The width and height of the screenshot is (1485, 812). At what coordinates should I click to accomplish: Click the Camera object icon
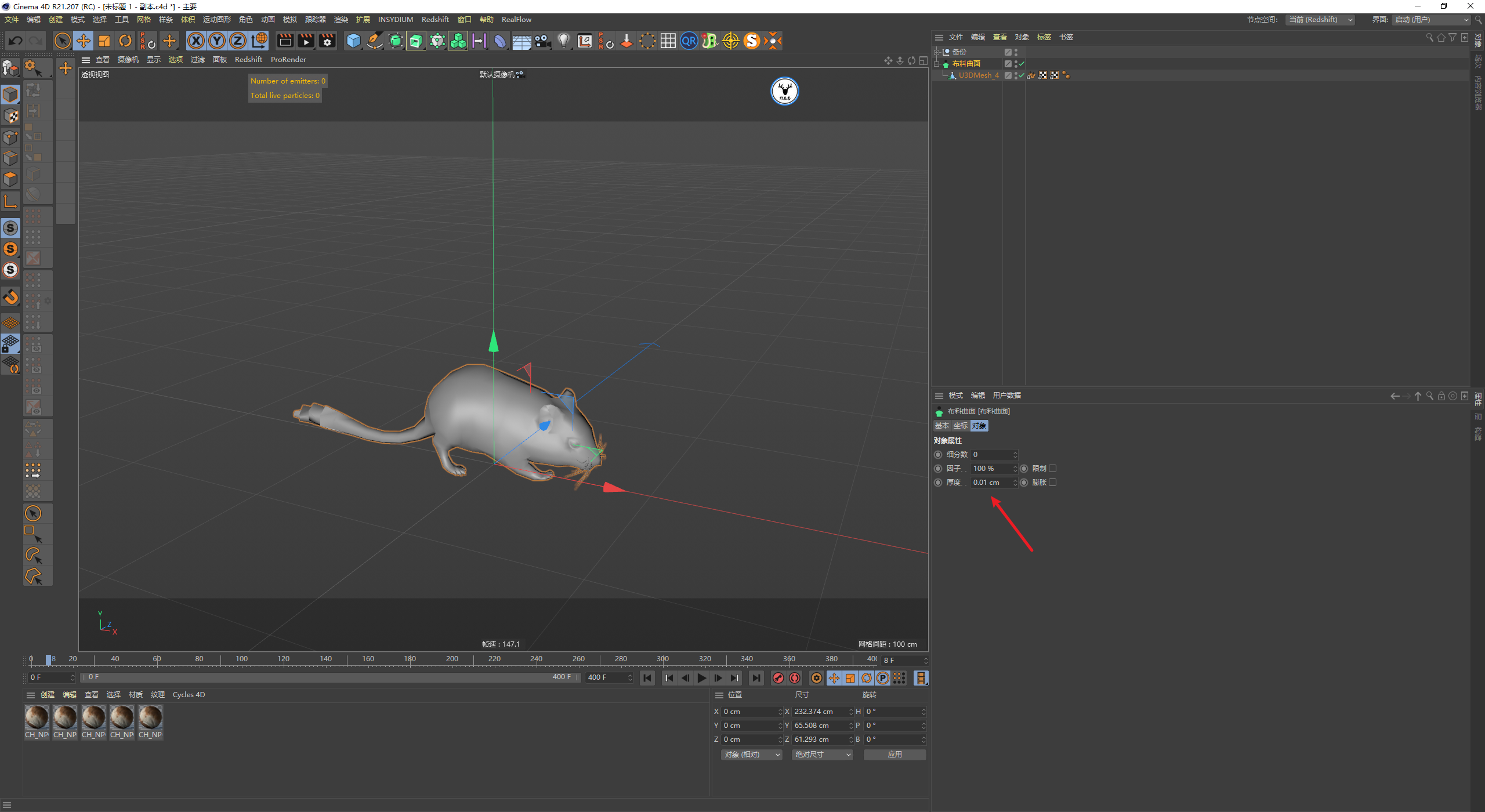coord(542,41)
